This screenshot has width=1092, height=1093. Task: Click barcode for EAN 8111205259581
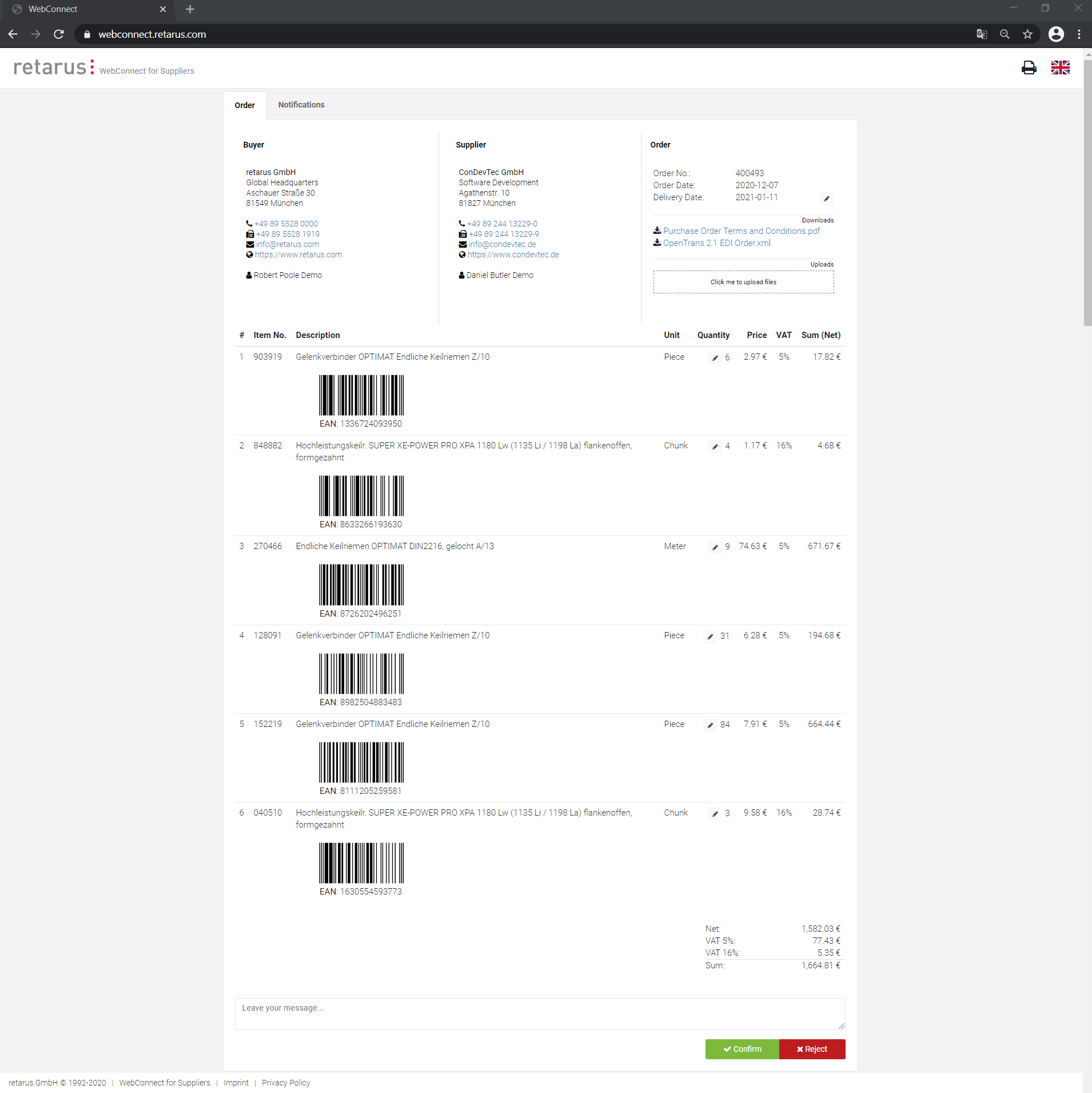coord(361,762)
